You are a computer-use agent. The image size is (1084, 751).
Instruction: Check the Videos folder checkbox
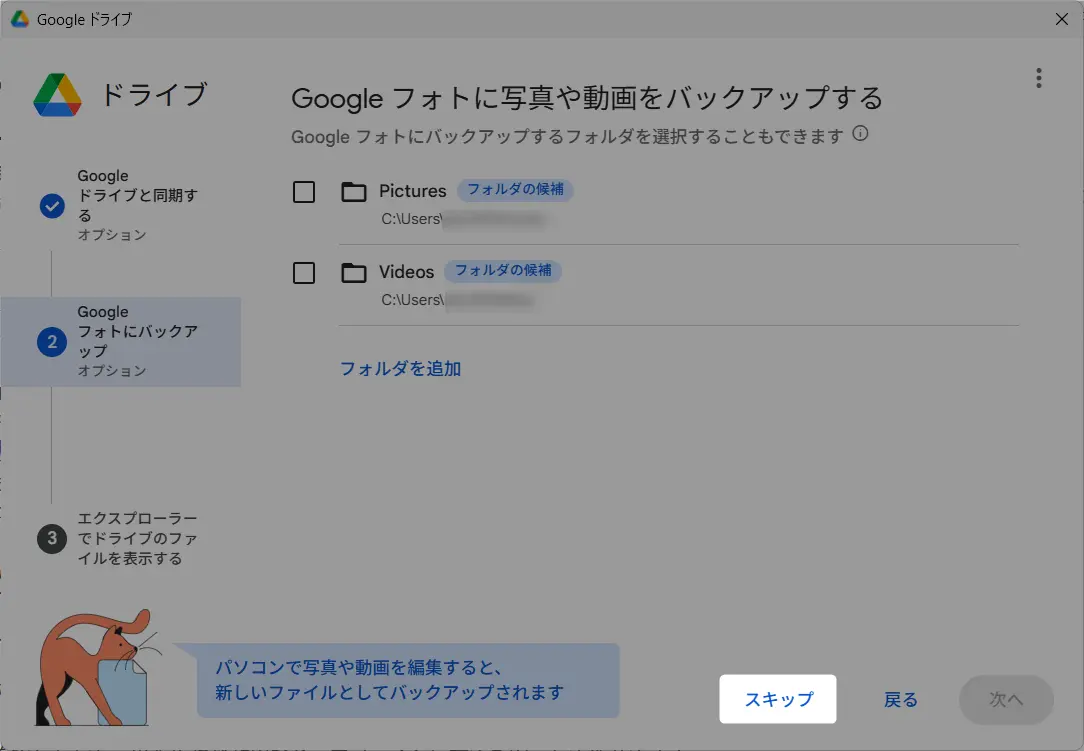[x=304, y=273]
